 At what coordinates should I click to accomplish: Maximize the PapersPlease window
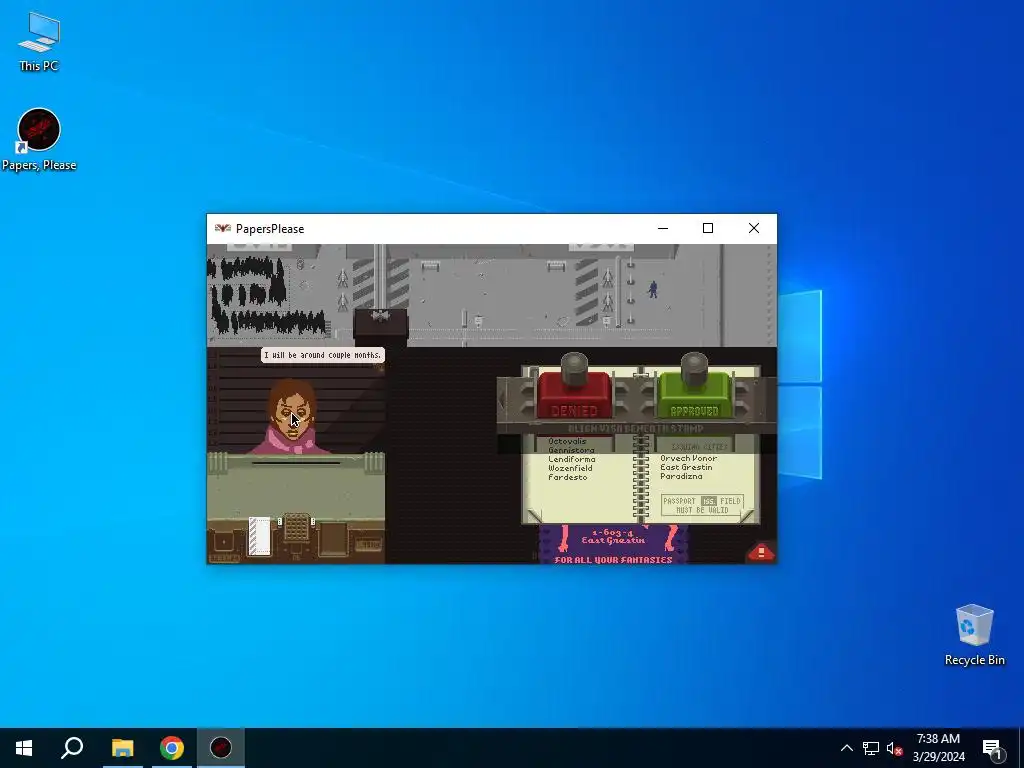(708, 228)
